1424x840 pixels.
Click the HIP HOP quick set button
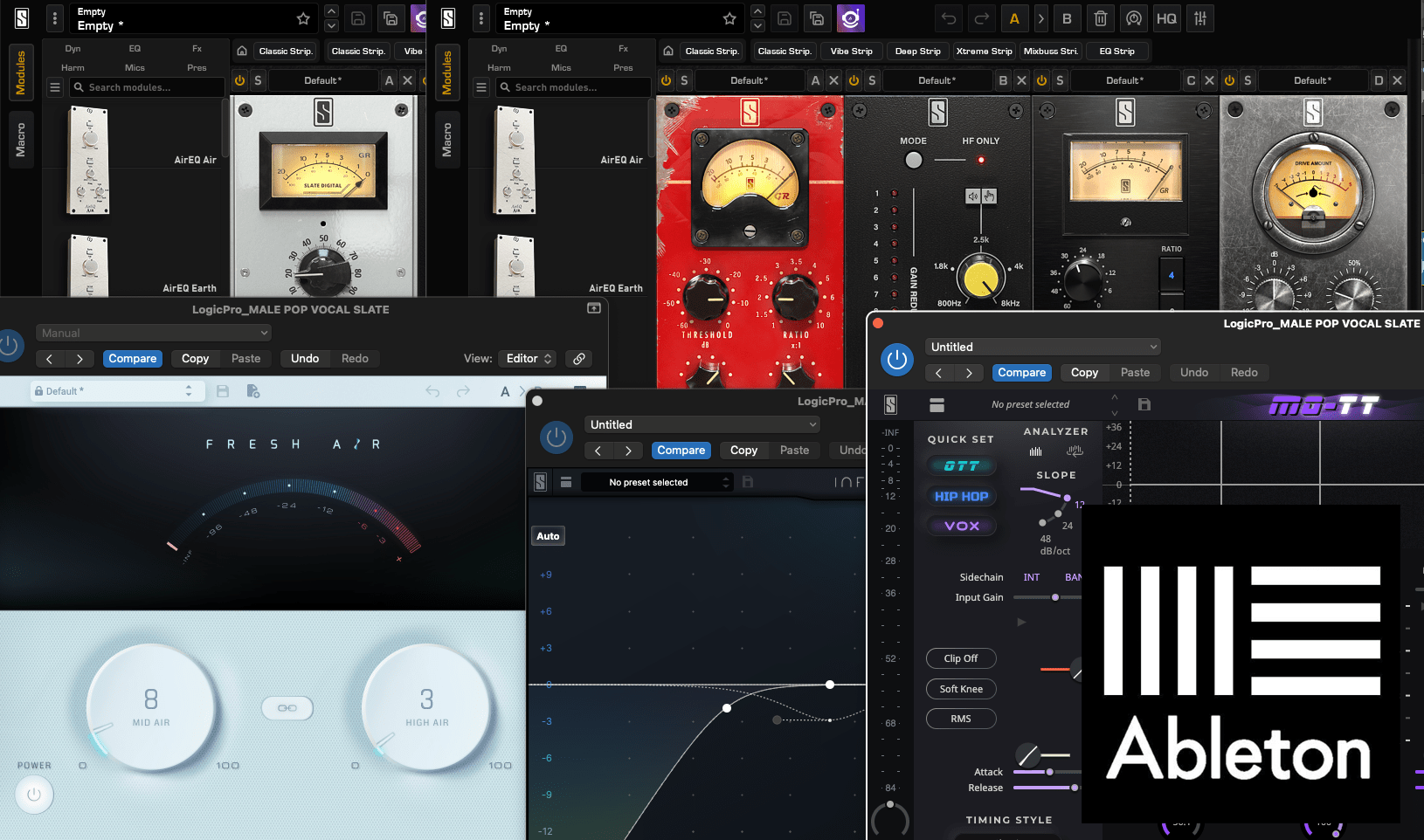point(961,496)
